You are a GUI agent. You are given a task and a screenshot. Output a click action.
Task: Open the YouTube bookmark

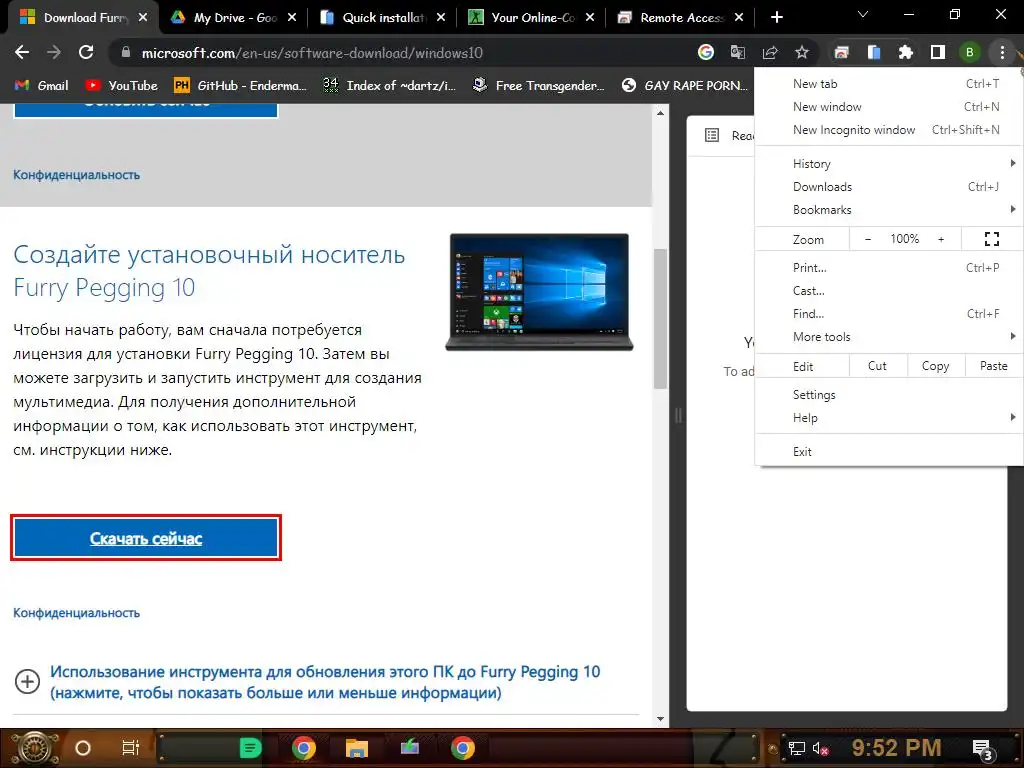pos(121,86)
